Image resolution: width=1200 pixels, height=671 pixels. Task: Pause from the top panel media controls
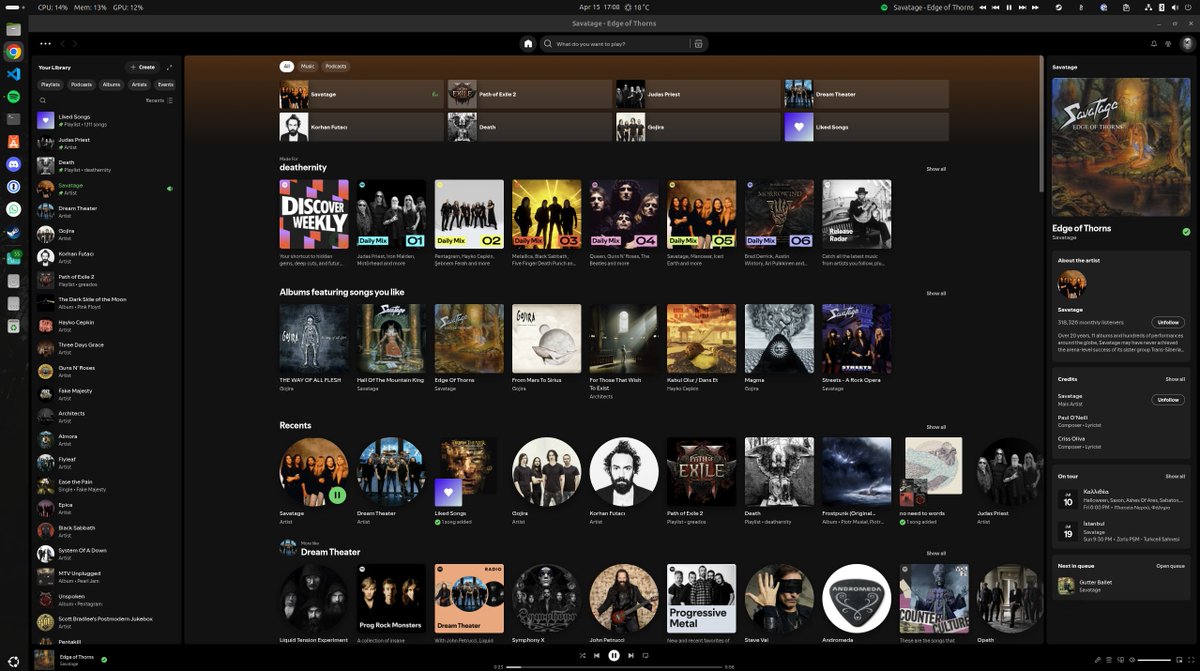click(1008, 7)
